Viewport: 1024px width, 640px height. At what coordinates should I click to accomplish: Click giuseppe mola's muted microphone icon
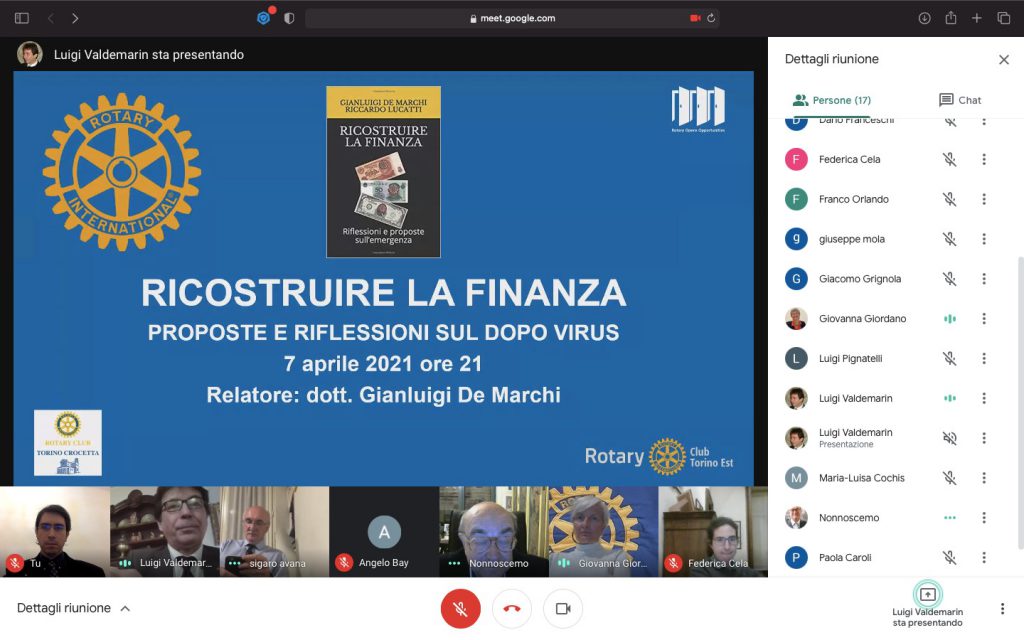click(x=950, y=239)
